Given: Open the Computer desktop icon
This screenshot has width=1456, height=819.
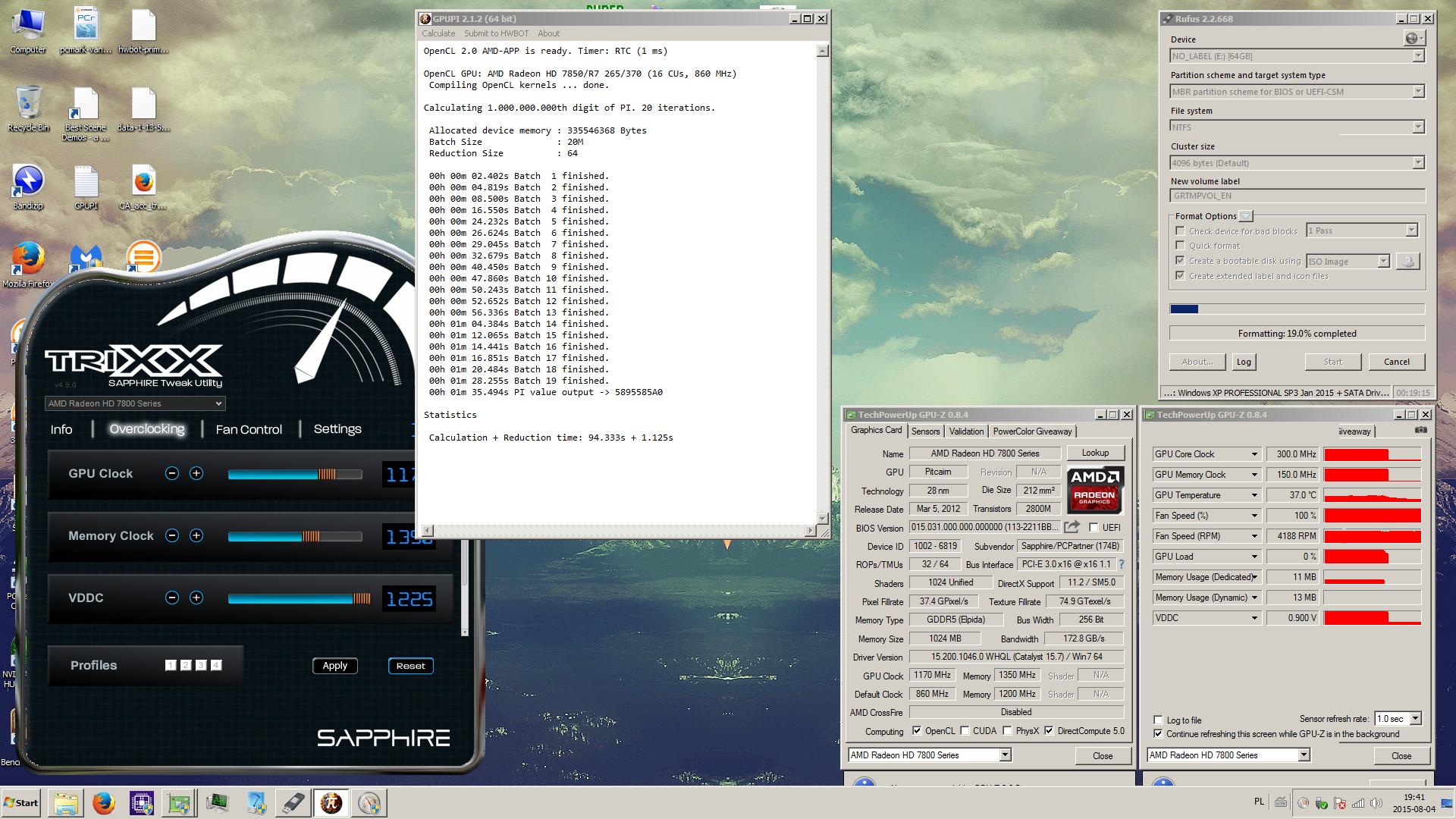Looking at the screenshot, I should click(x=28, y=31).
